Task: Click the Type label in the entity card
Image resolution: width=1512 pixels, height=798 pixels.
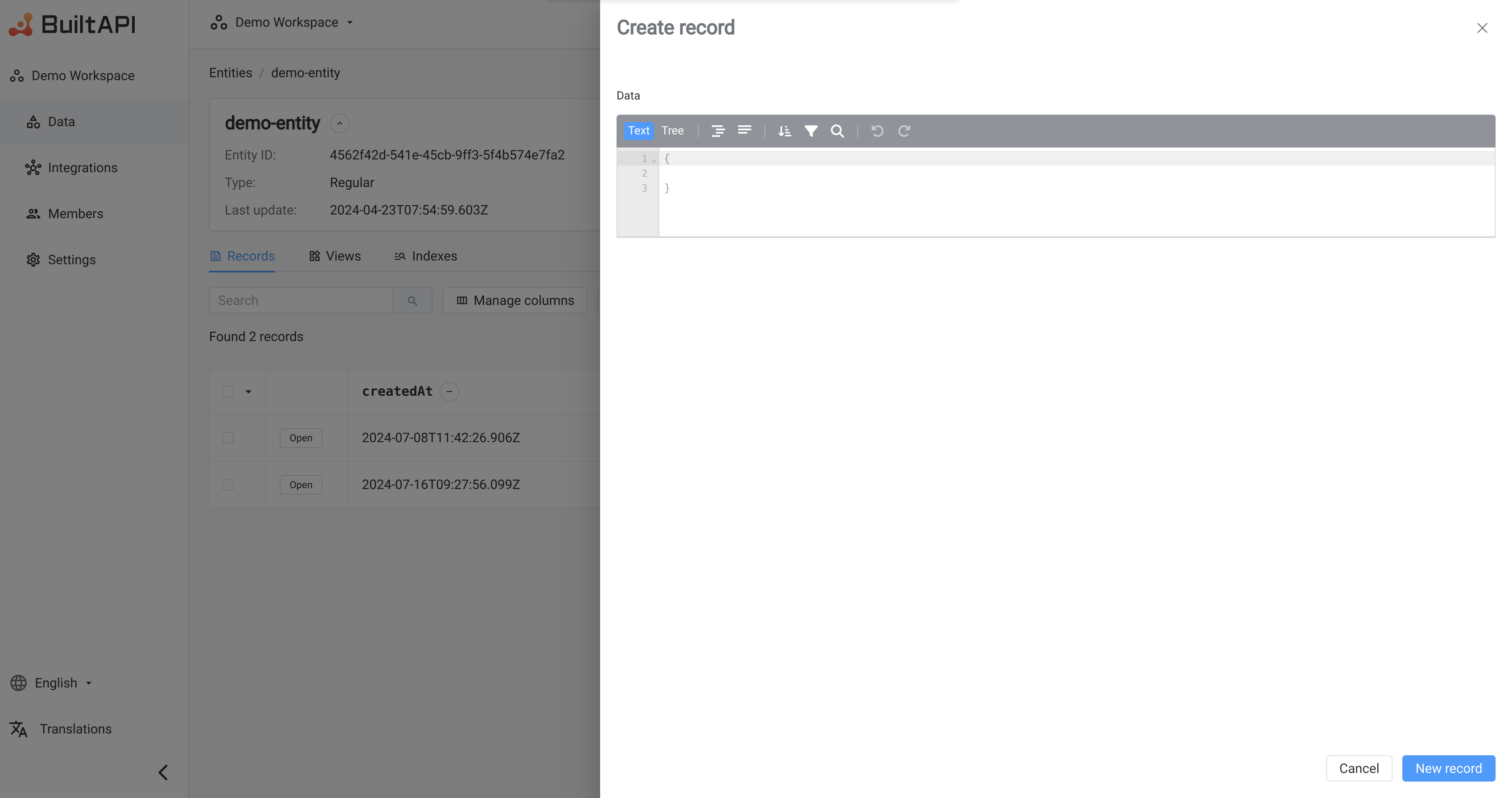Action: click(x=240, y=182)
